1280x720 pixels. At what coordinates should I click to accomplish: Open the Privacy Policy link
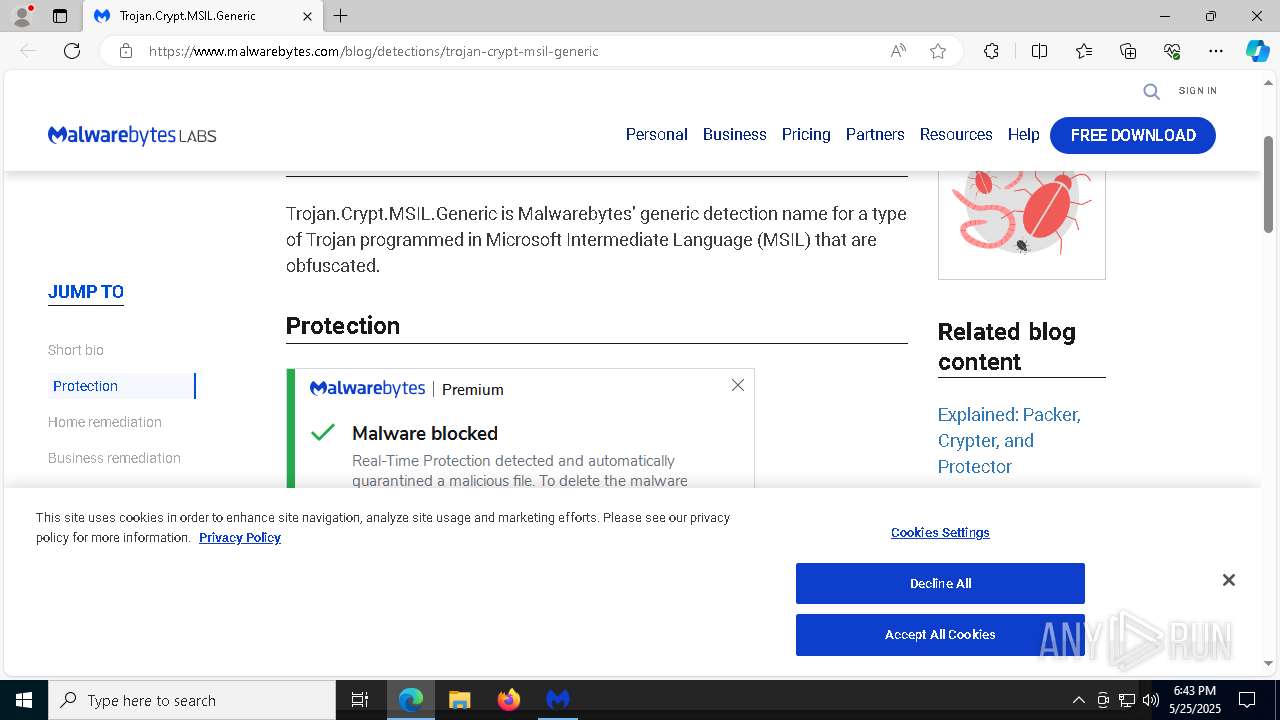click(240, 538)
